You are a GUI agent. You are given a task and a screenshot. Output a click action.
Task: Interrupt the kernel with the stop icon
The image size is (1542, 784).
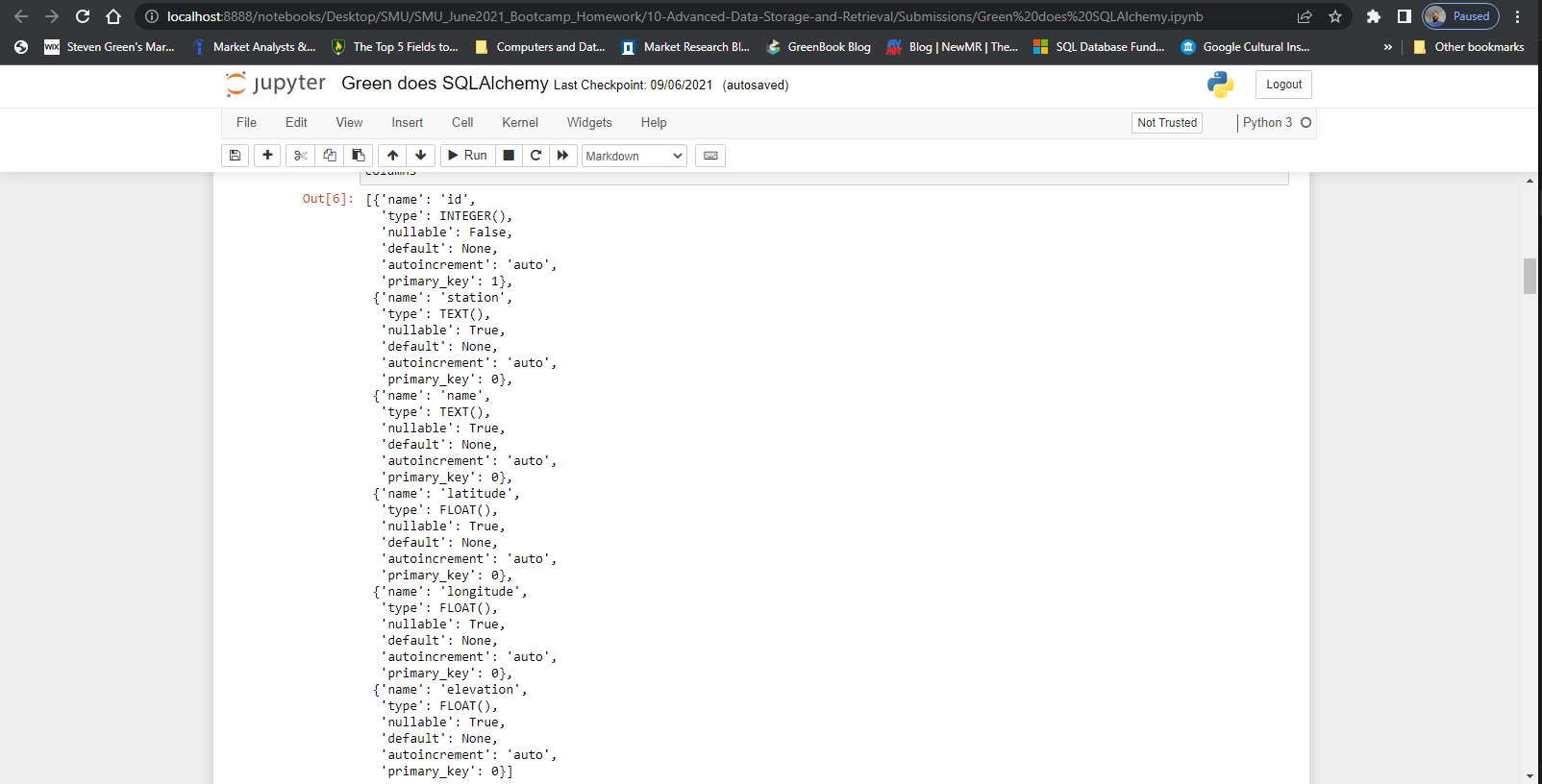tap(509, 156)
